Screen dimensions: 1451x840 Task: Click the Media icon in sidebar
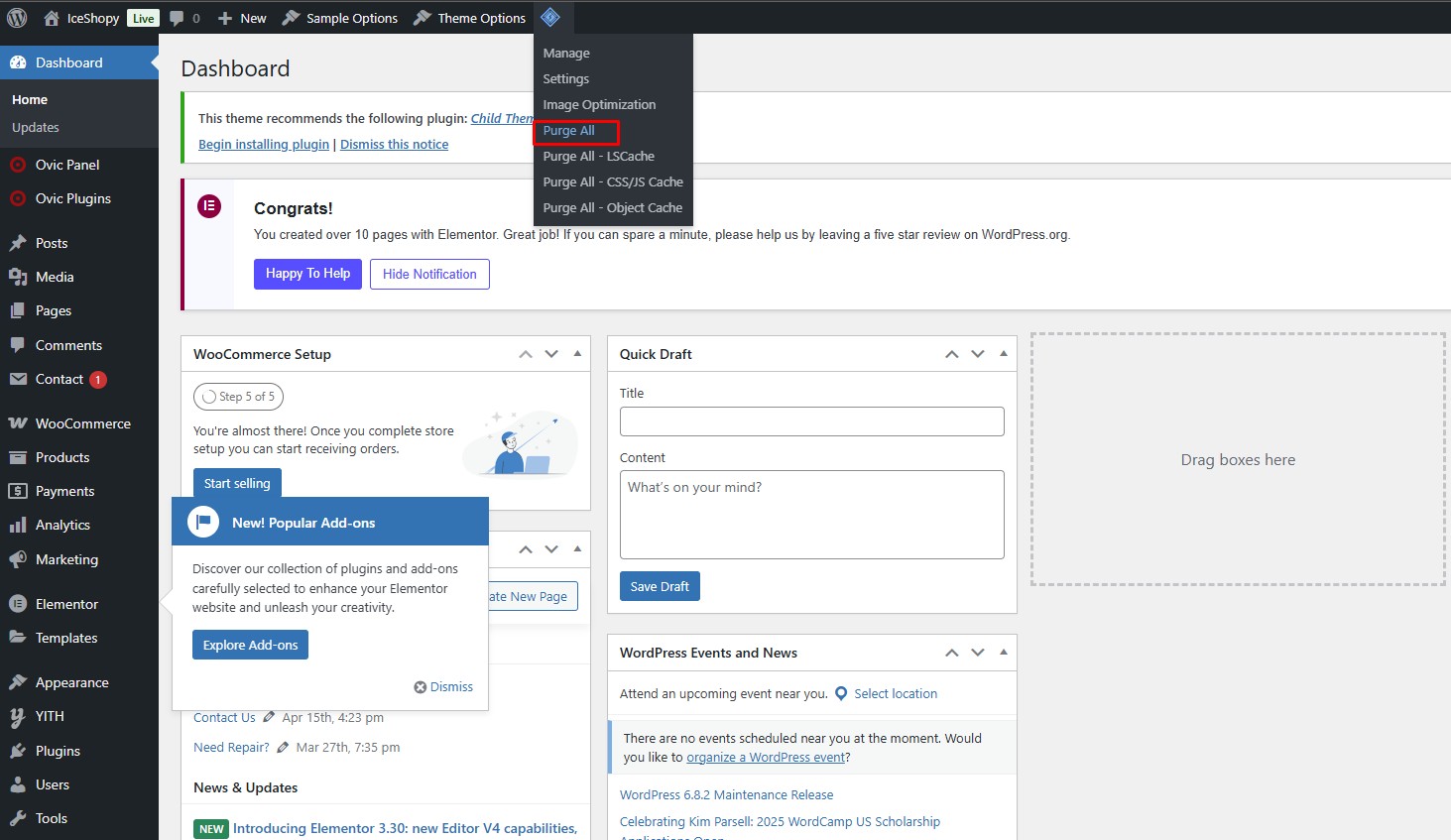click(18, 277)
